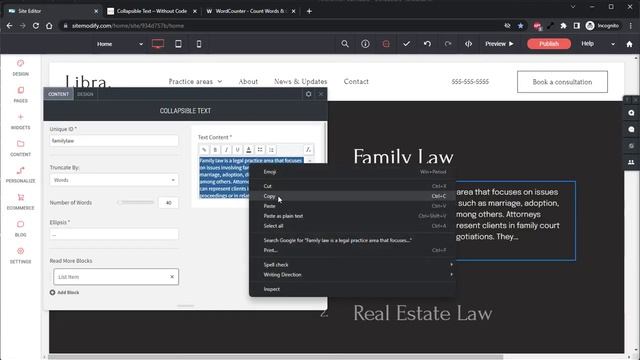Screen dimensions: 640x360
Task: Undo the last change
Action: click(427, 44)
